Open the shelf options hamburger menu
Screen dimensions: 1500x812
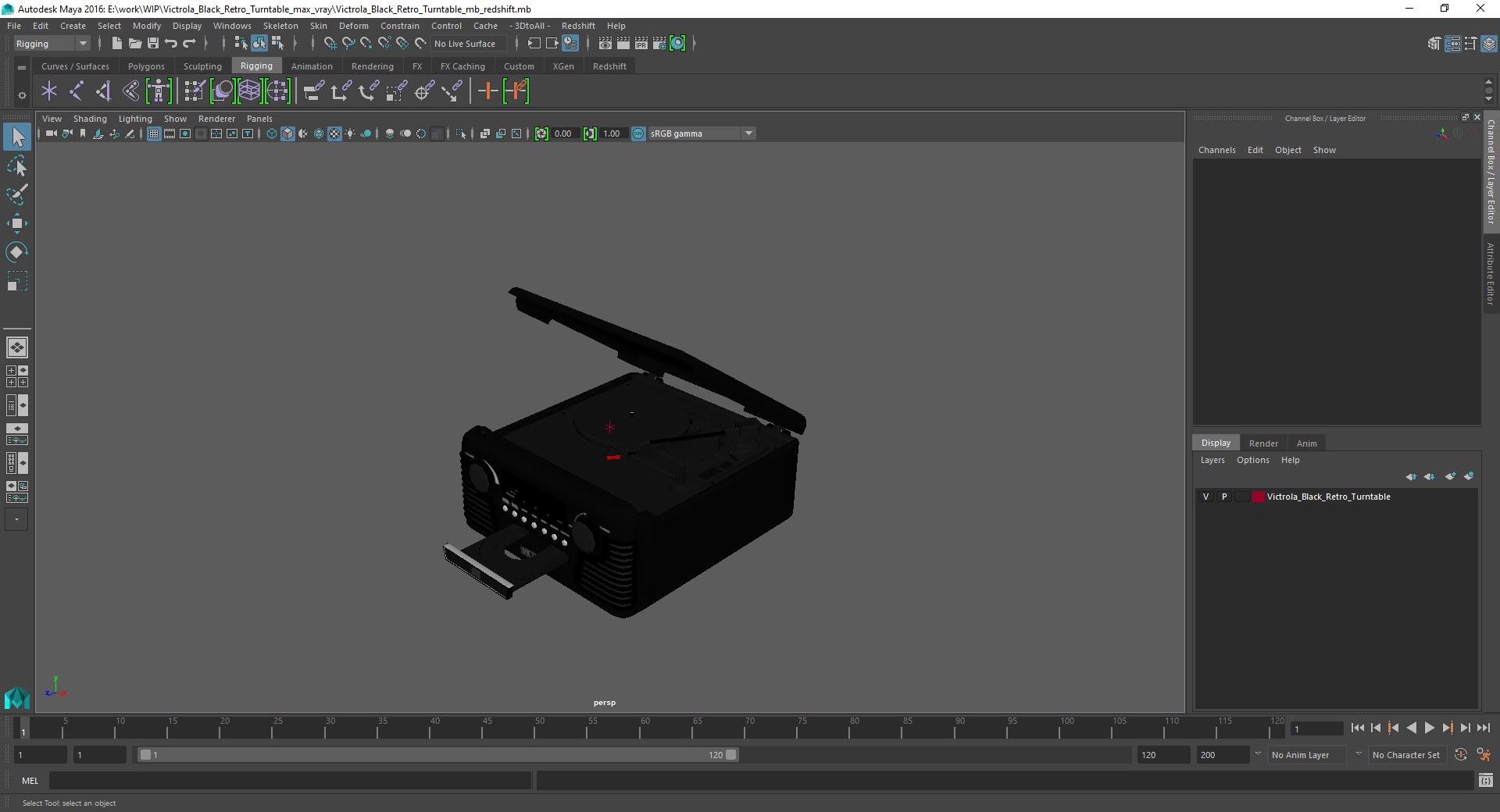[22, 68]
